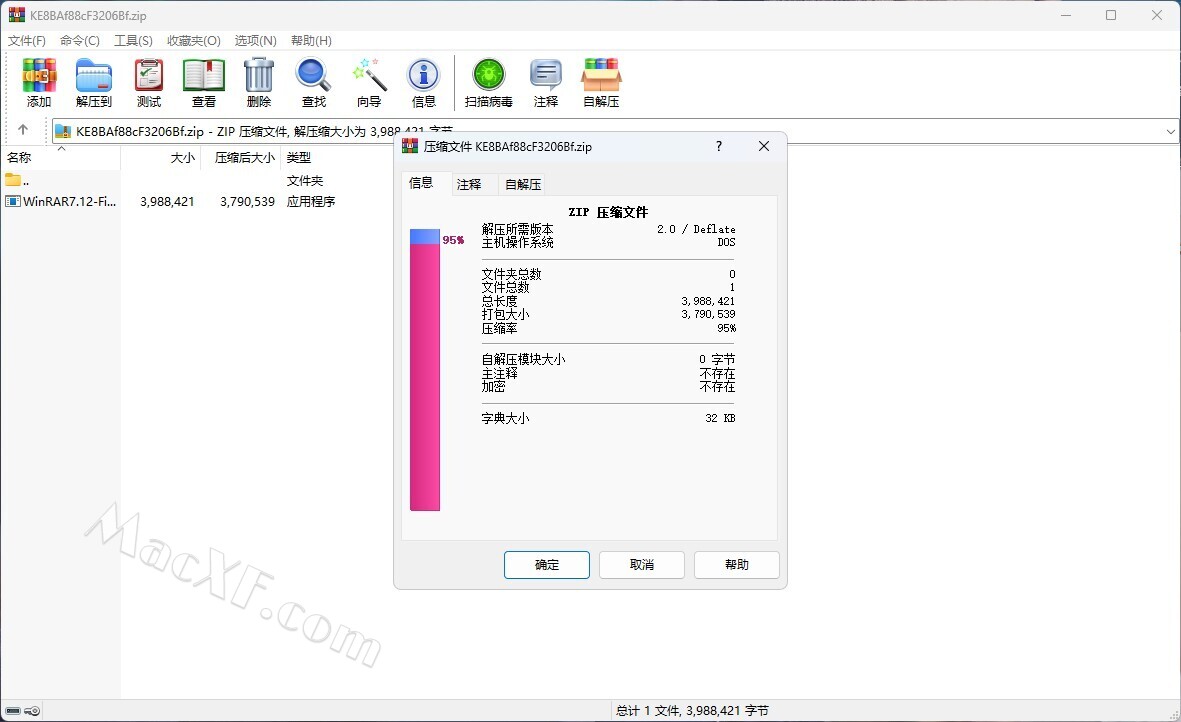
Task: Close the archive info dialog
Action: (764, 146)
